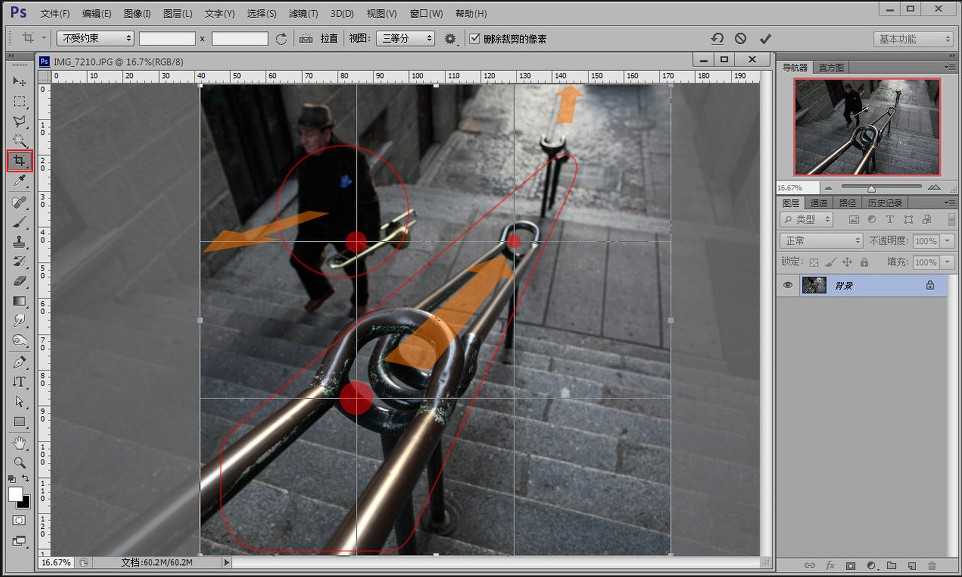The height and width of the screenshot is (577, 962).
Task: Open the status bar info arrow
Action: coord(226,562)
